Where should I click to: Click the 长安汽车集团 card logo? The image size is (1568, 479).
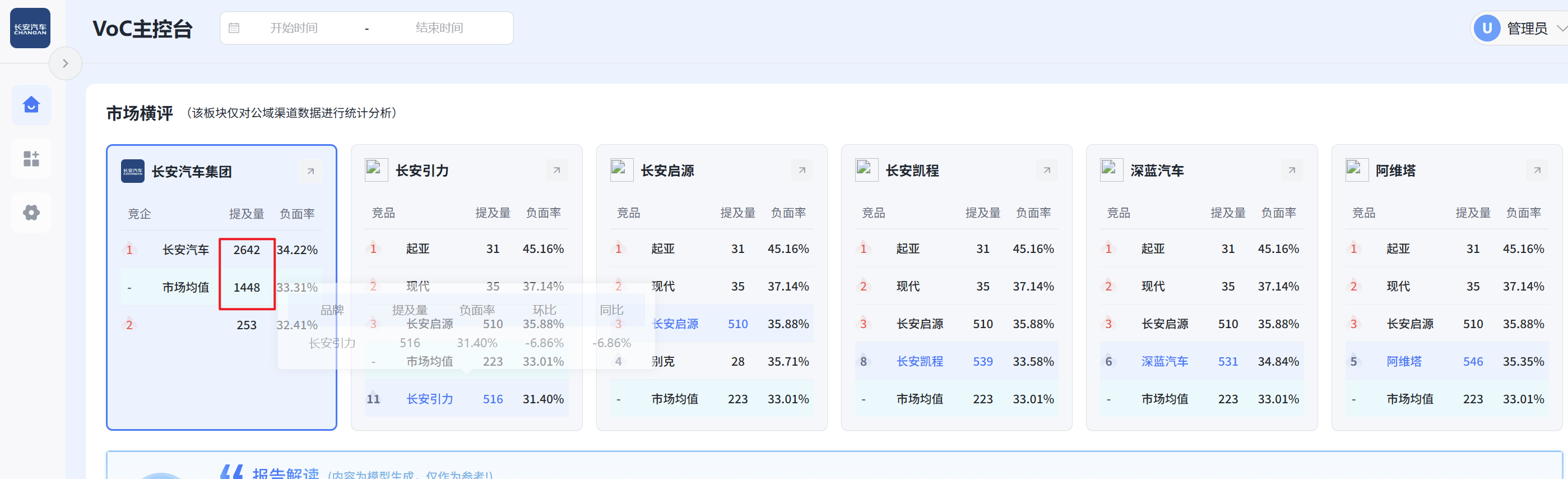coord(133,171)
